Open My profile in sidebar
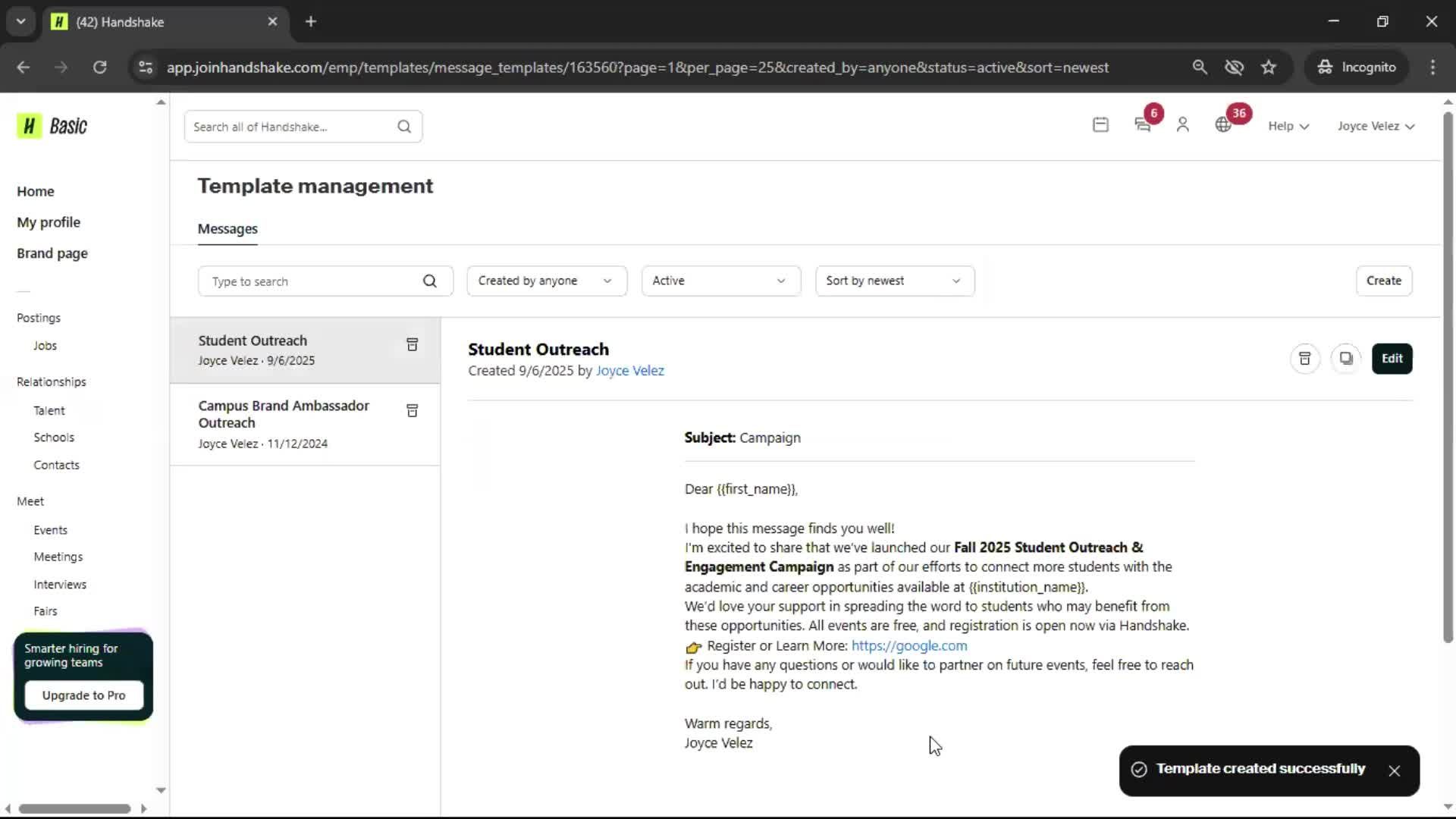The image size is (1456, 819). (49, 222)
